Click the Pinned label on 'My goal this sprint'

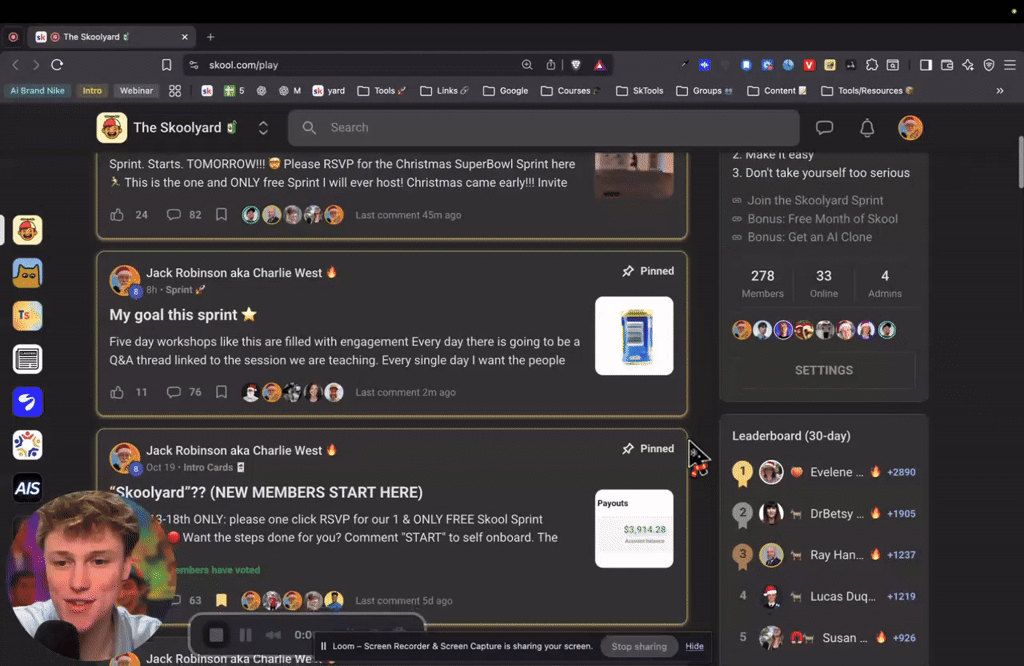[648, 271]
